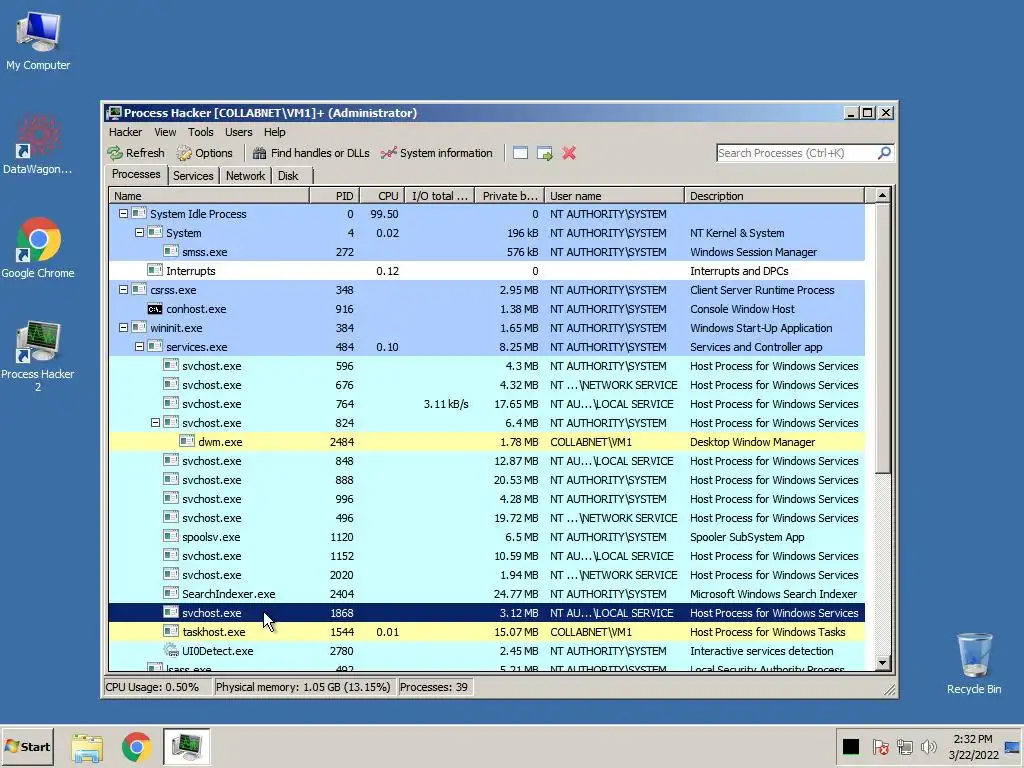Screen dimensions: 1024x768
Task: Click the taskhost.exe process icon
Action: pyautogui.click(x=171, y=632)
